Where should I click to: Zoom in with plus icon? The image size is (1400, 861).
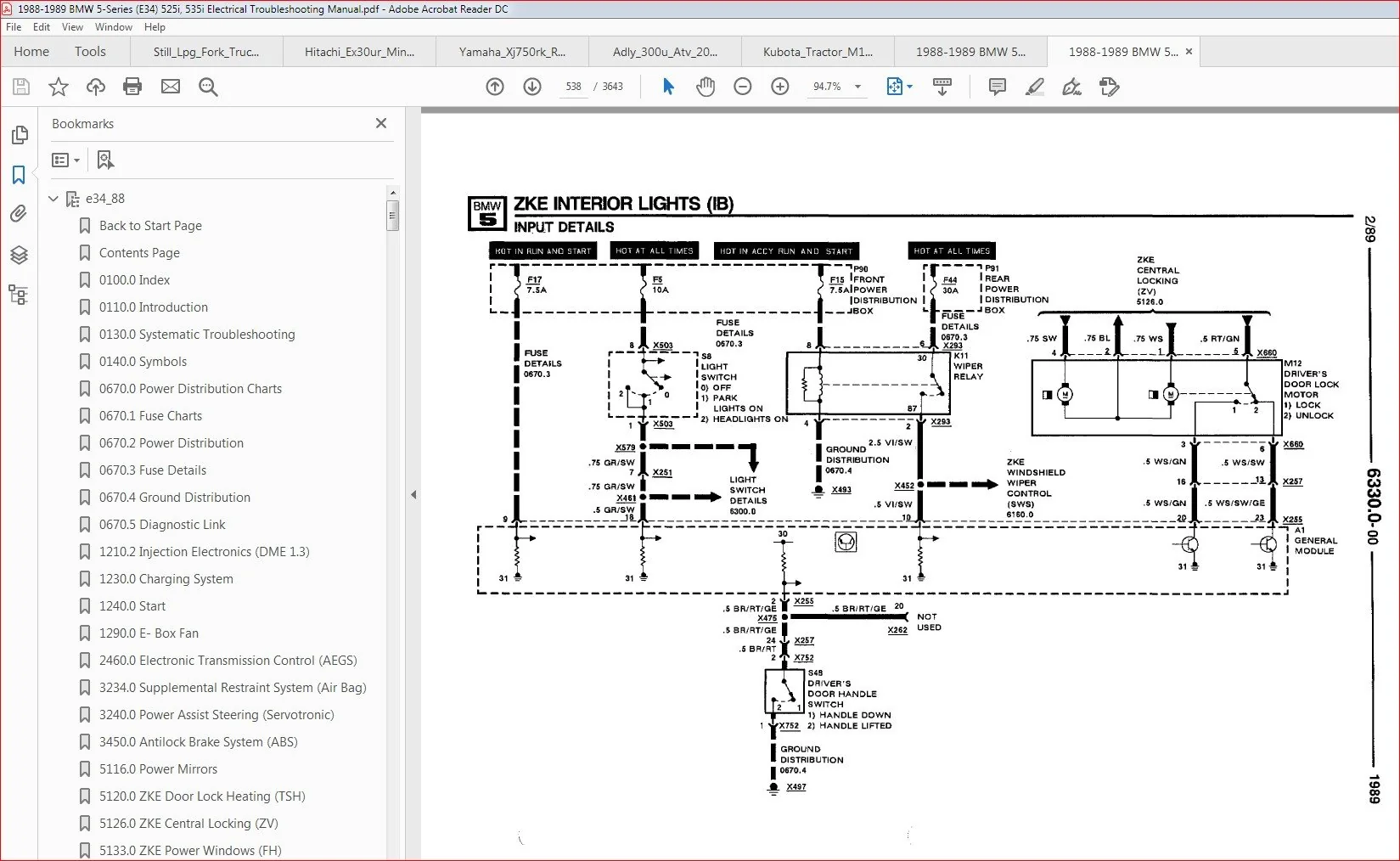pyautogui.click(x=780, y=87)
